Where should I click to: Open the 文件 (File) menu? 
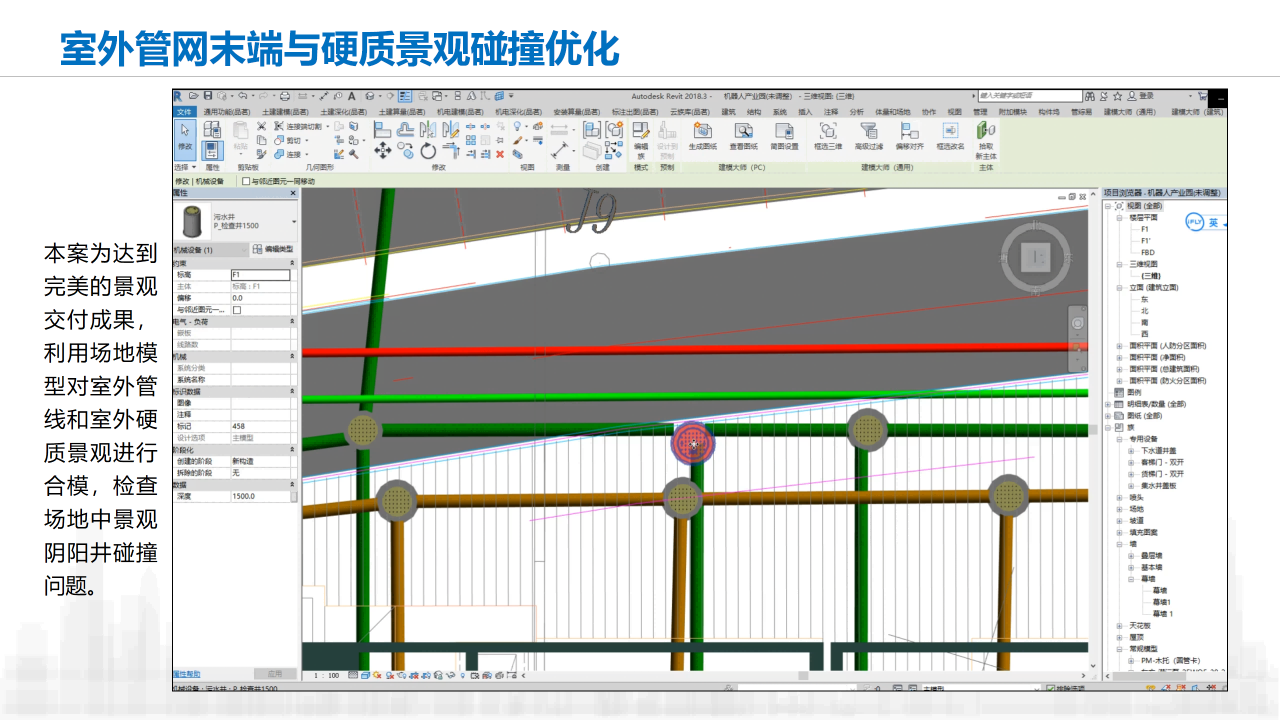185,113
